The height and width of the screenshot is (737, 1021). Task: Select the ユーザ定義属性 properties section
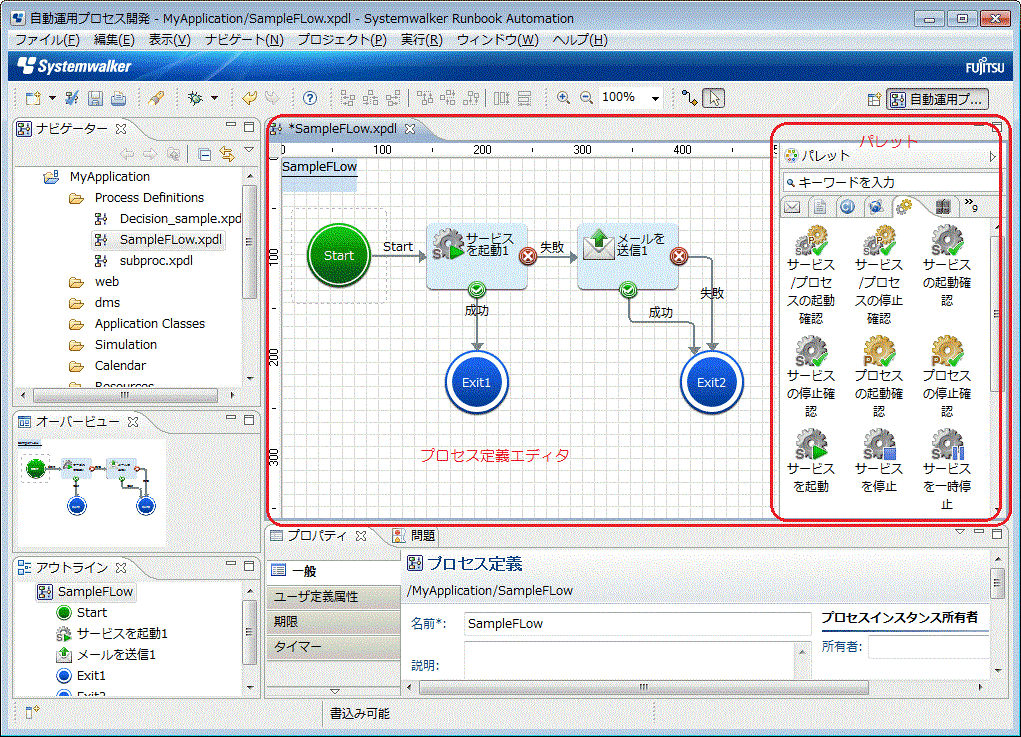(333, 596)
